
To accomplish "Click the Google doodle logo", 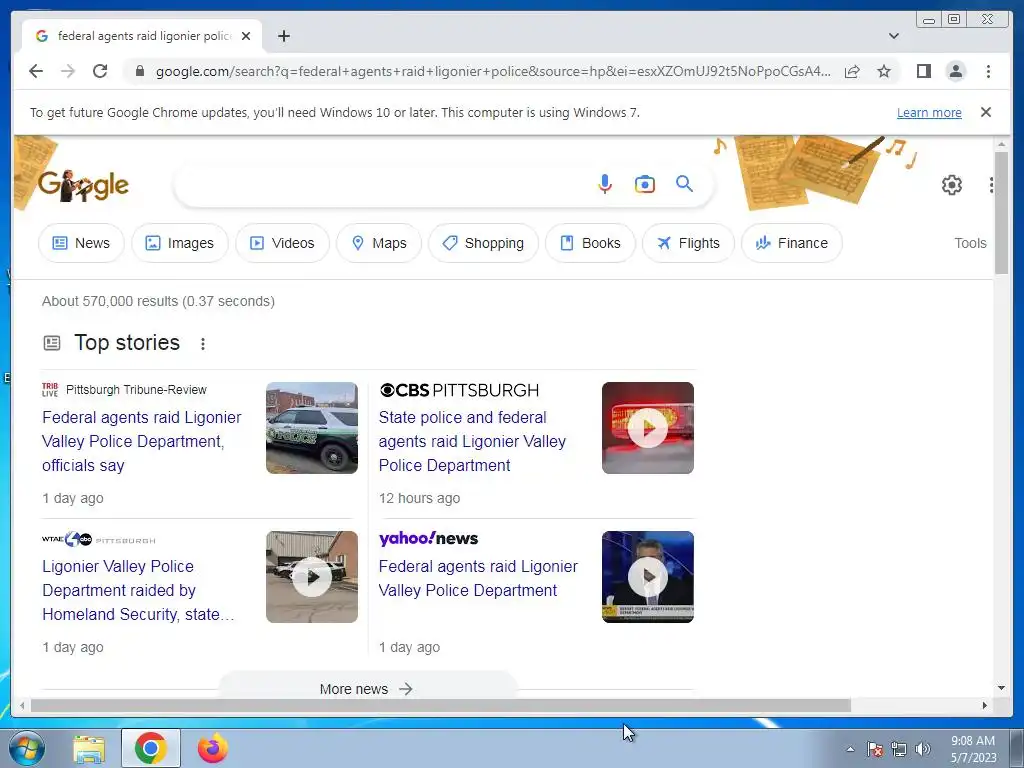I will (x=83, y=185).
